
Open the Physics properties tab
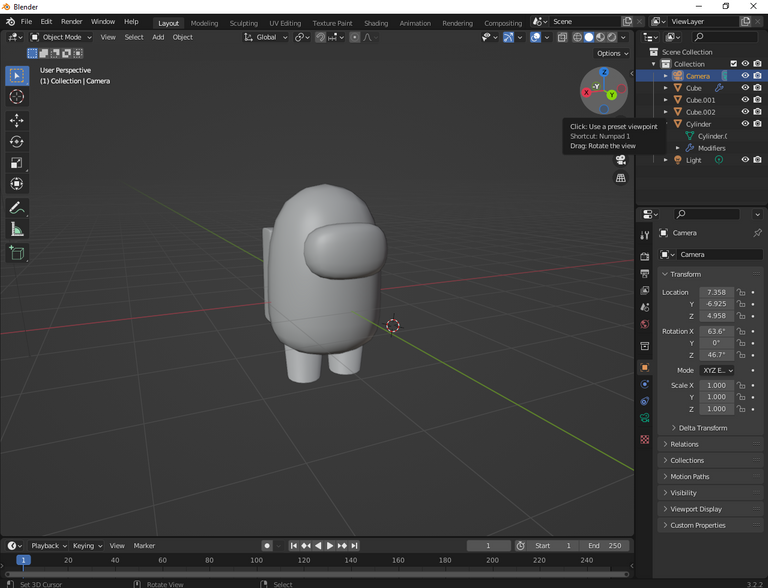[645, 384]
